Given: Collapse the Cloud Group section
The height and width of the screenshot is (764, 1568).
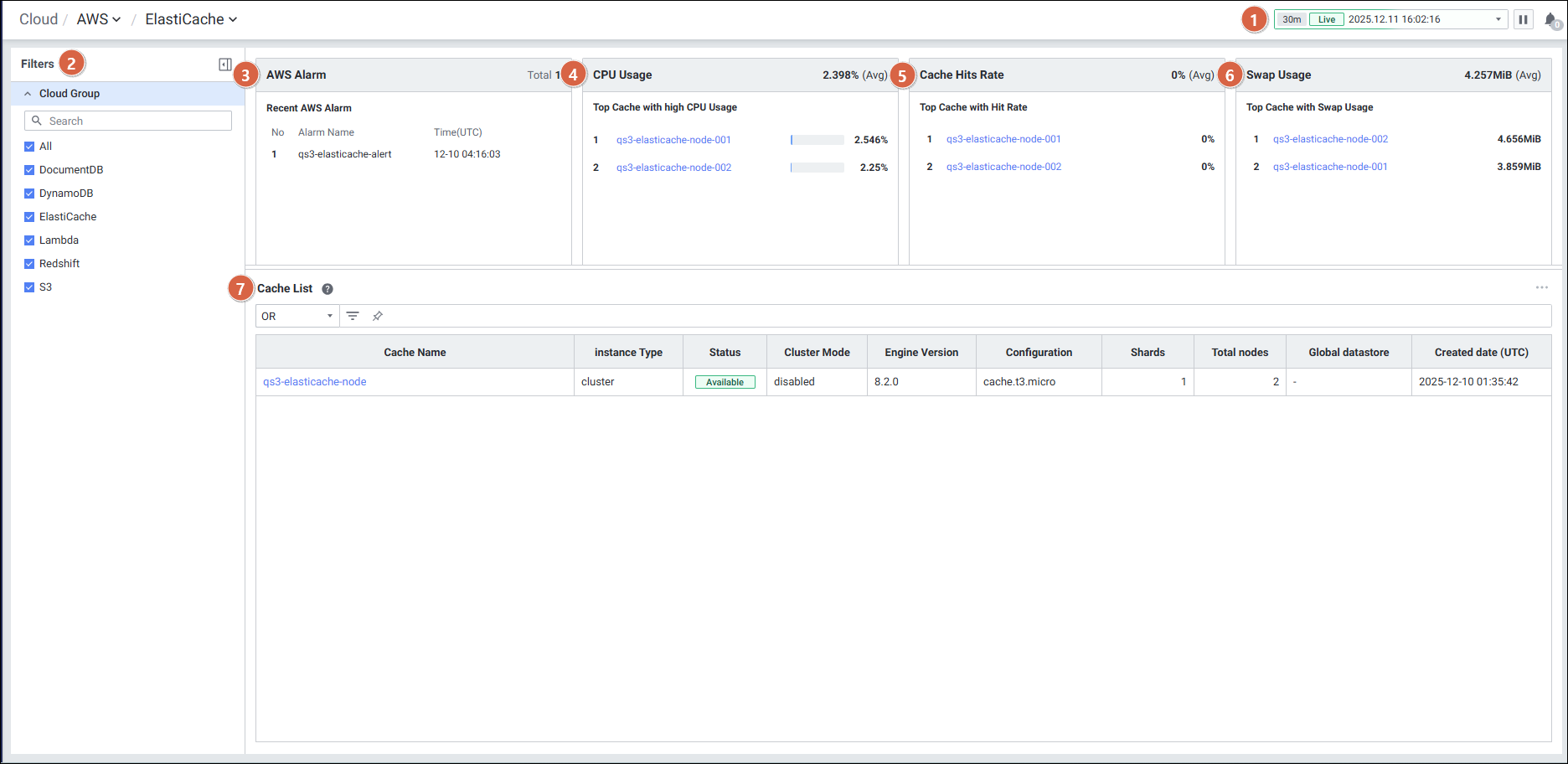Looking at the screenshot, I should click(x=28, y=94).
